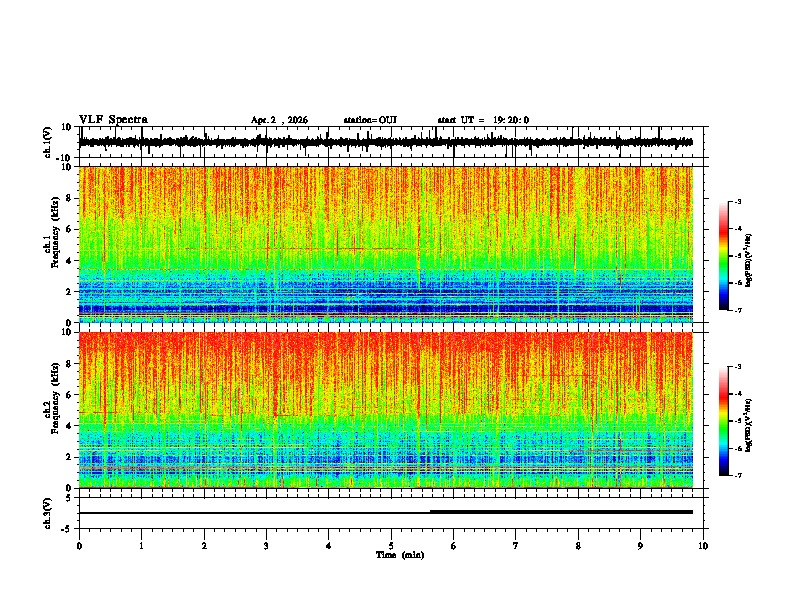
Task: Click inside the ch.2 spectrogram panel
Action: pos(386,410)
